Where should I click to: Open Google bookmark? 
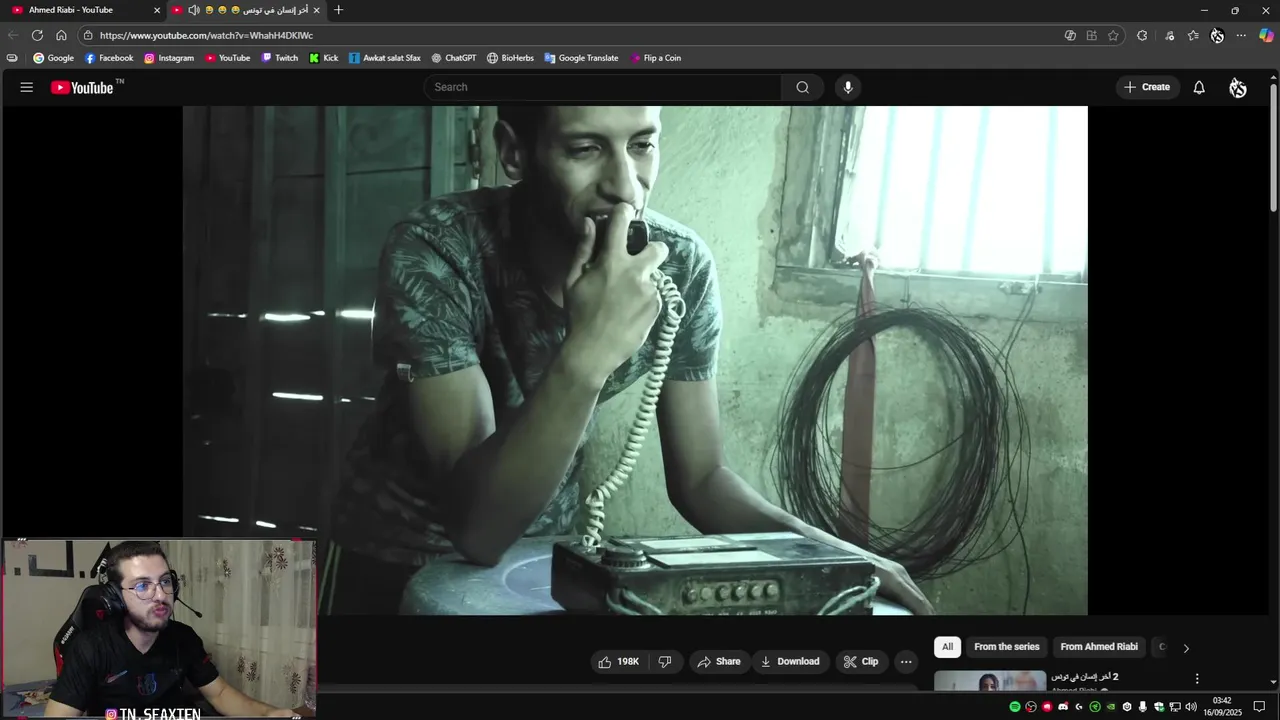pos(54,58)
